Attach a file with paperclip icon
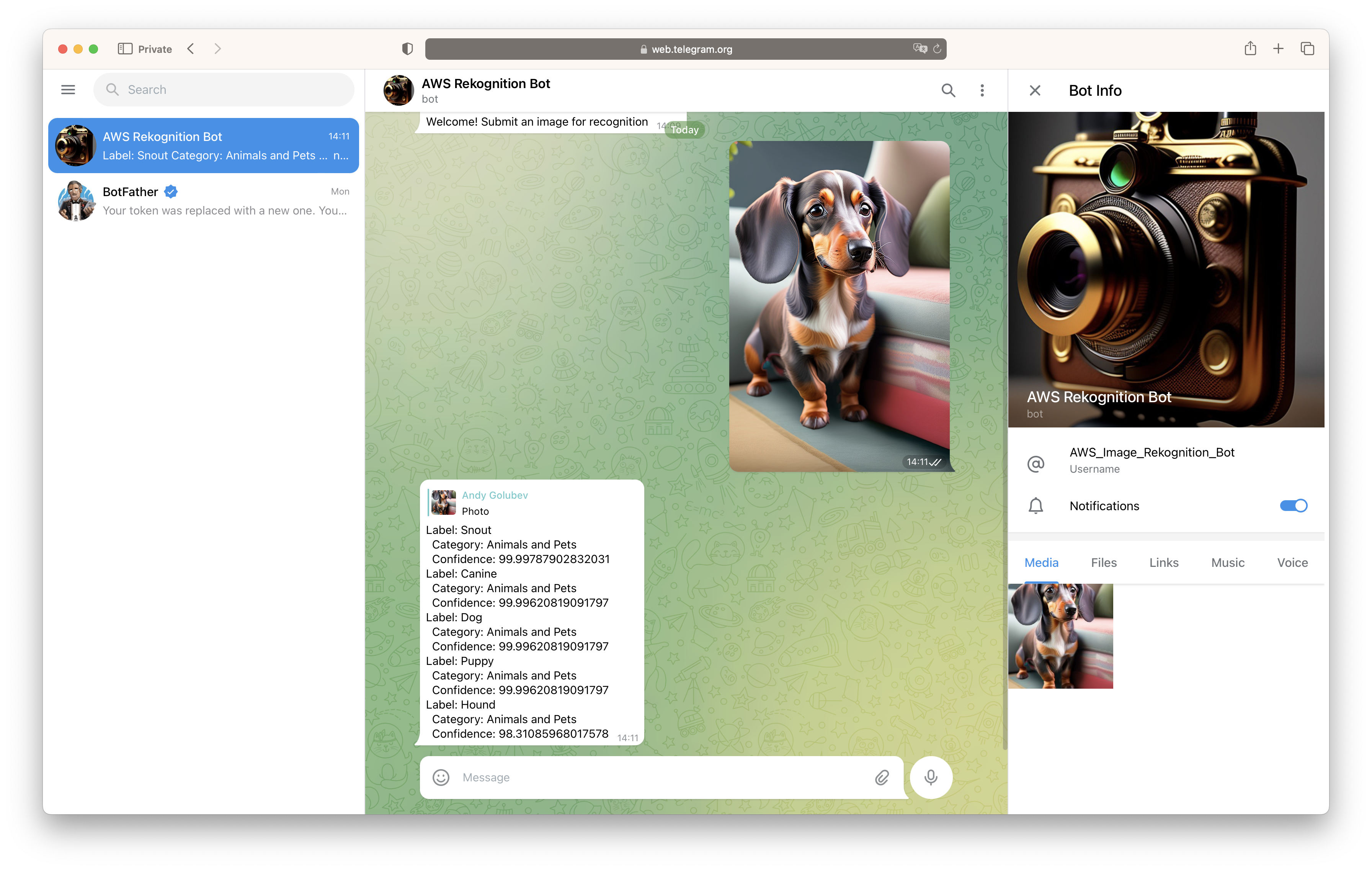The image size is (1372, 871). (882, 777)
